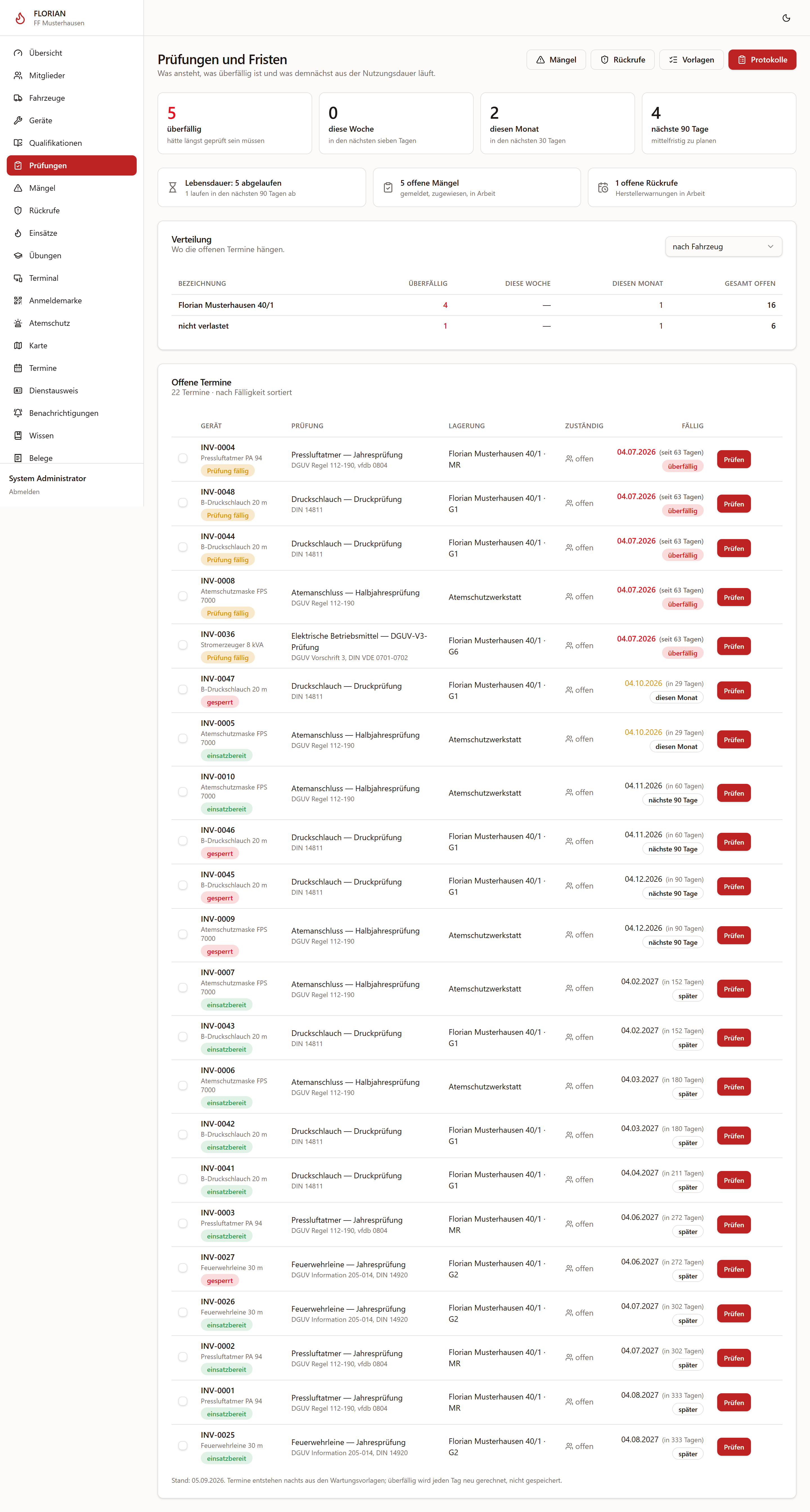
Task: Click the Abmelden link
Action: (24, 492)
